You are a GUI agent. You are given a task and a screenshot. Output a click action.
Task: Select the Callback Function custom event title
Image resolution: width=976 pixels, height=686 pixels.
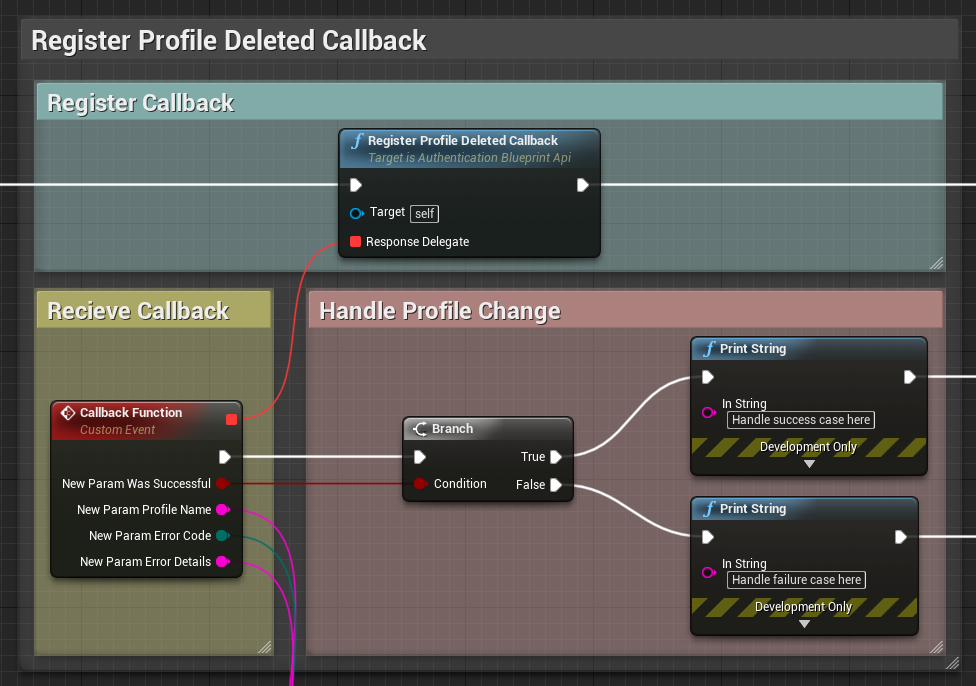click(x=131, y=413)
